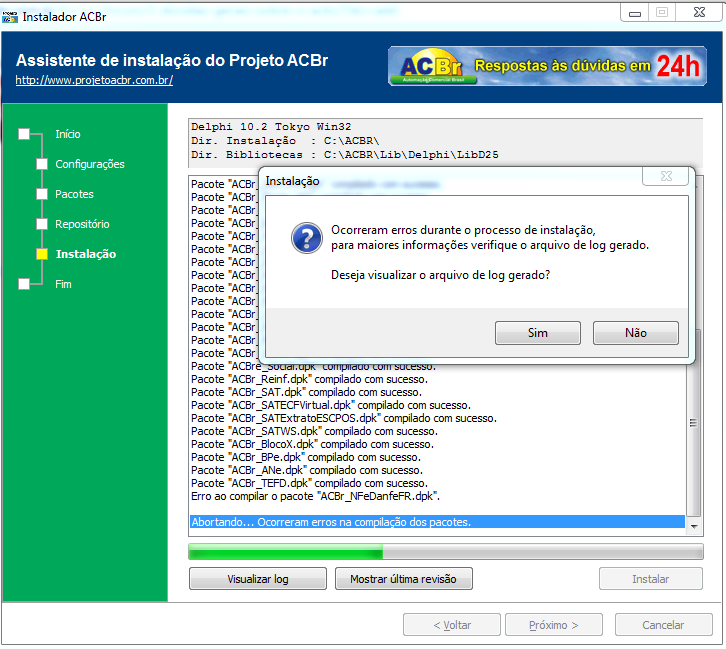The width and height of the screenshot is (726, 649).
Task: Click the log list scroll-down arrow
Action: point(694,526)
